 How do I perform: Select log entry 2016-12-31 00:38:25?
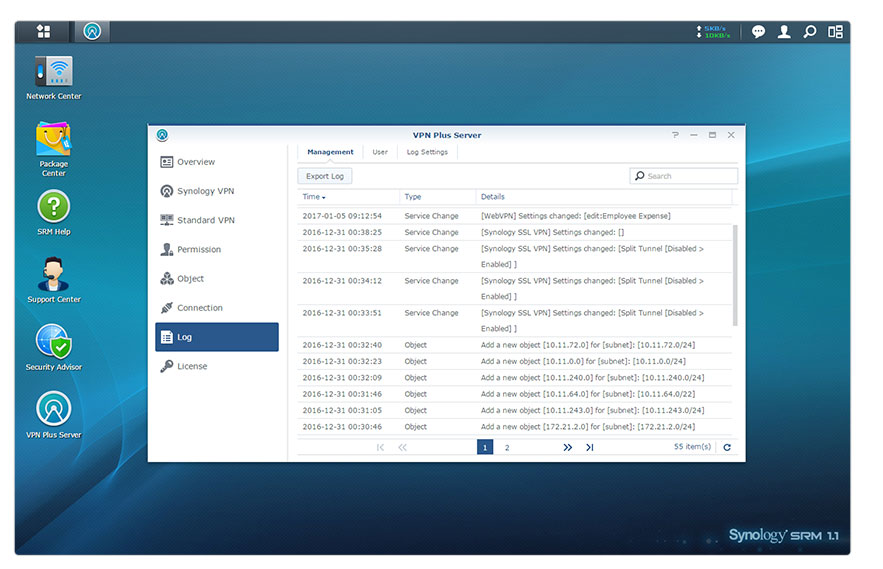pyautogui.click(x=515, y=232)
